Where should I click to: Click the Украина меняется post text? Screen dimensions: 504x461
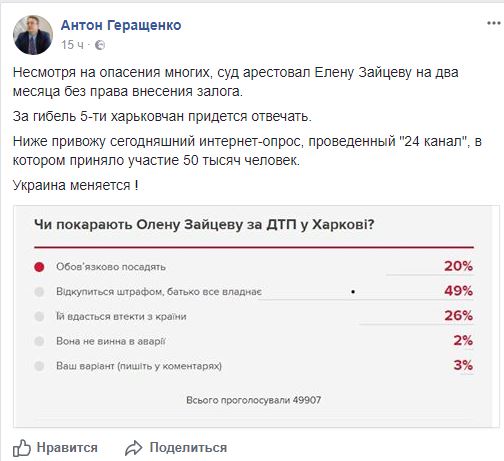[76, 185]
